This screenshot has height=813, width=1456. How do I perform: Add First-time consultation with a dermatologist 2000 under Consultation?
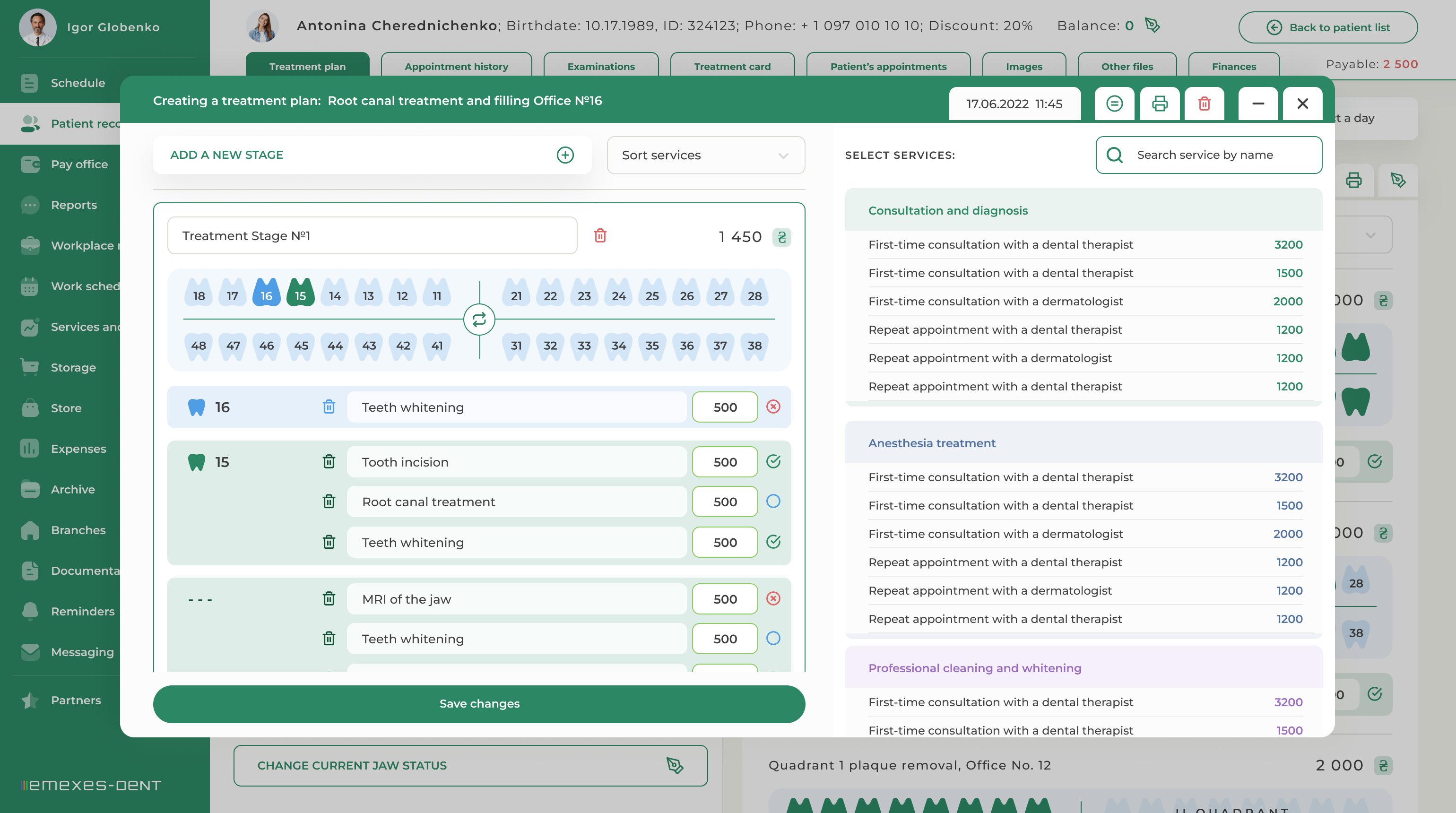[1085, 301]
